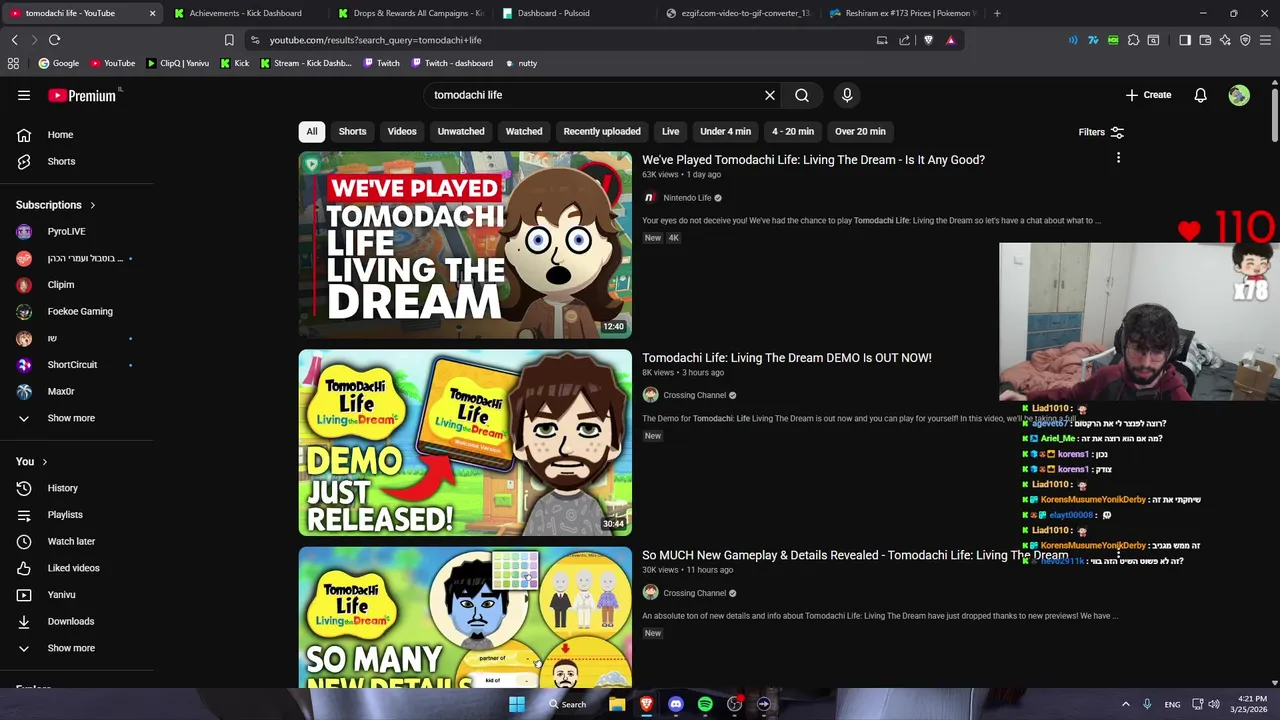Select the Over 20 min chip

(x=861, y=131)
